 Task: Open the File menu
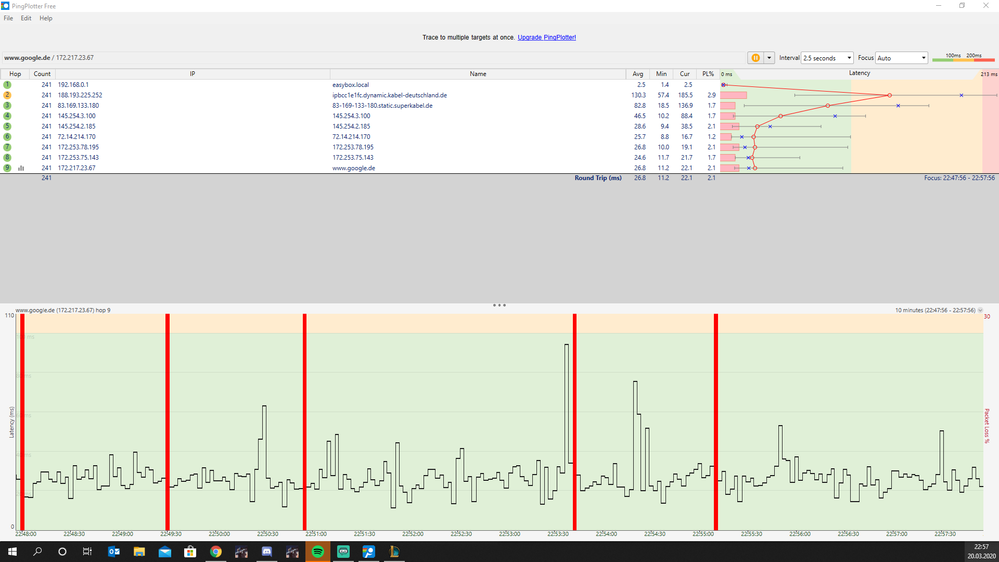(x=8, y=18)
